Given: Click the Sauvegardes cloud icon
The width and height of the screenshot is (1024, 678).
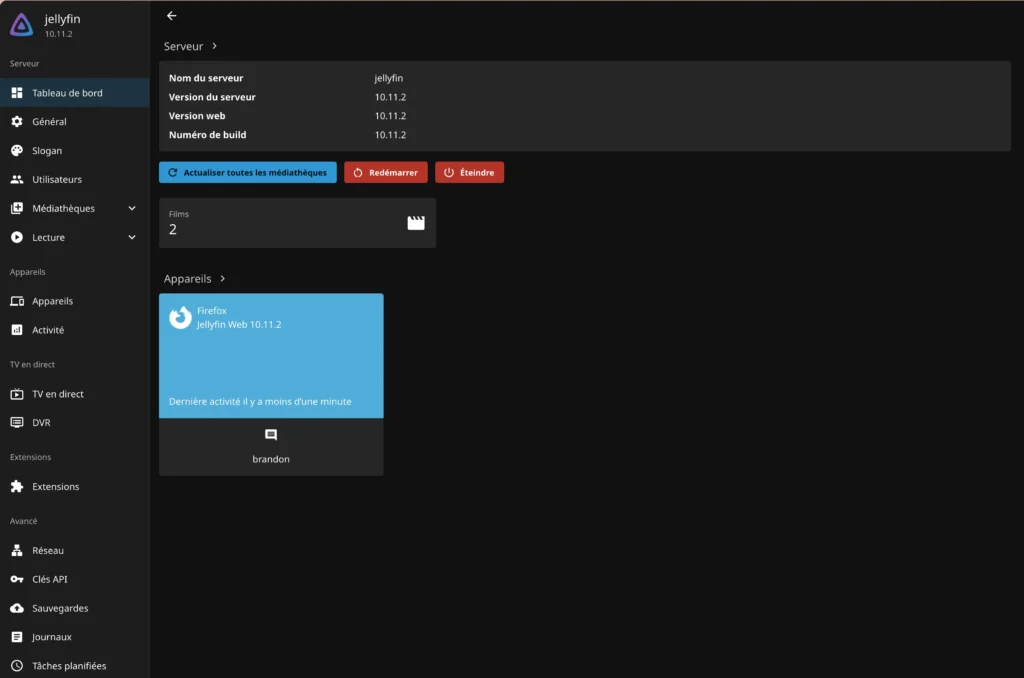Looking at the screenshot, I should [x=16, y=608].
